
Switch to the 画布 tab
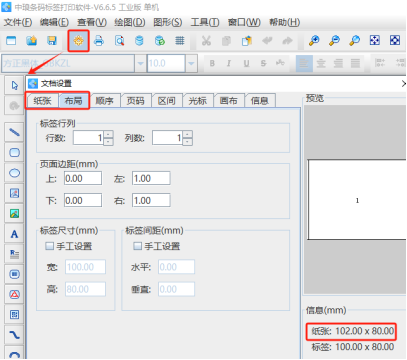tap(229, 101)
